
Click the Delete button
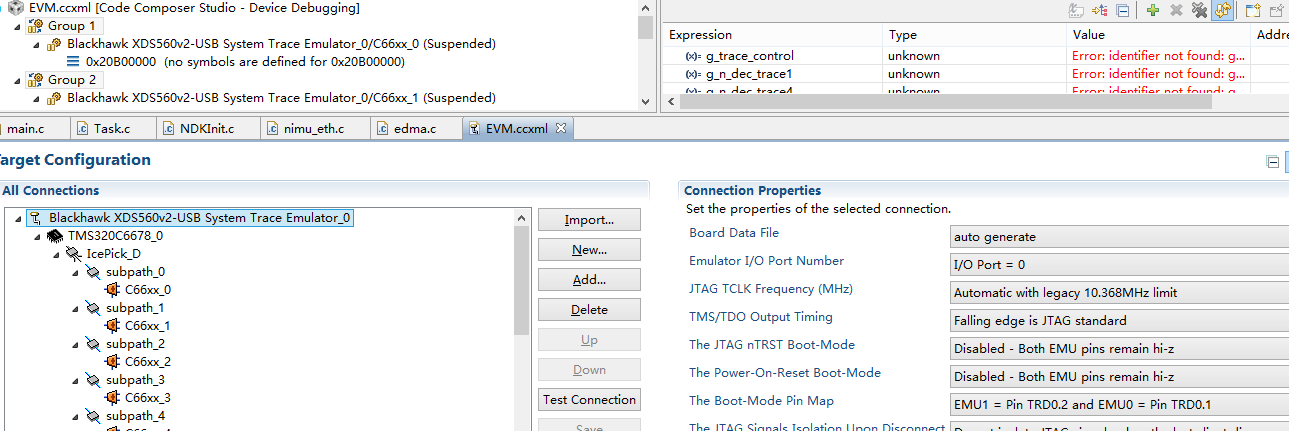(589, 310)
